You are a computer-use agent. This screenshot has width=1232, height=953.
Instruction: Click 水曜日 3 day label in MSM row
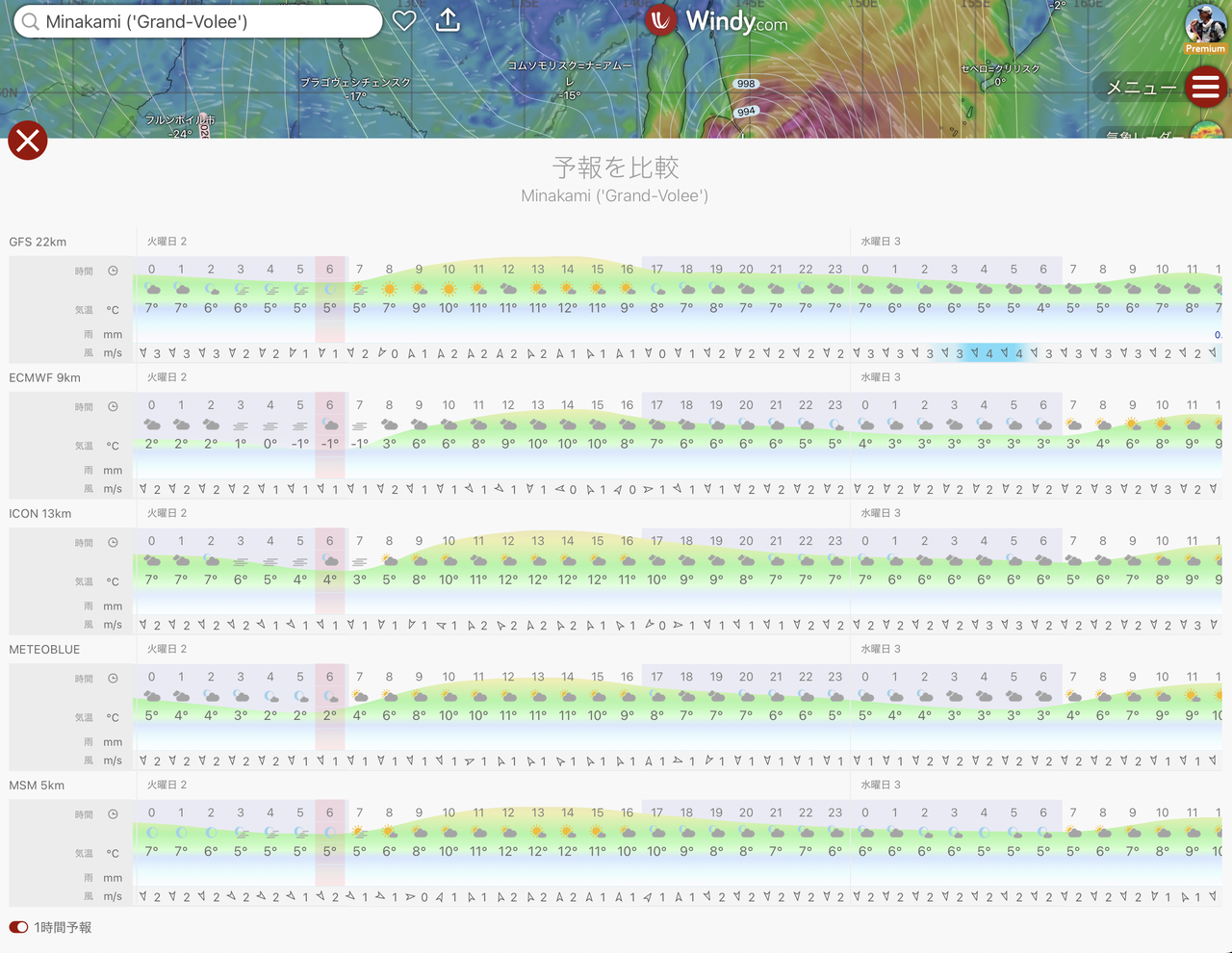tap(881, 785)
